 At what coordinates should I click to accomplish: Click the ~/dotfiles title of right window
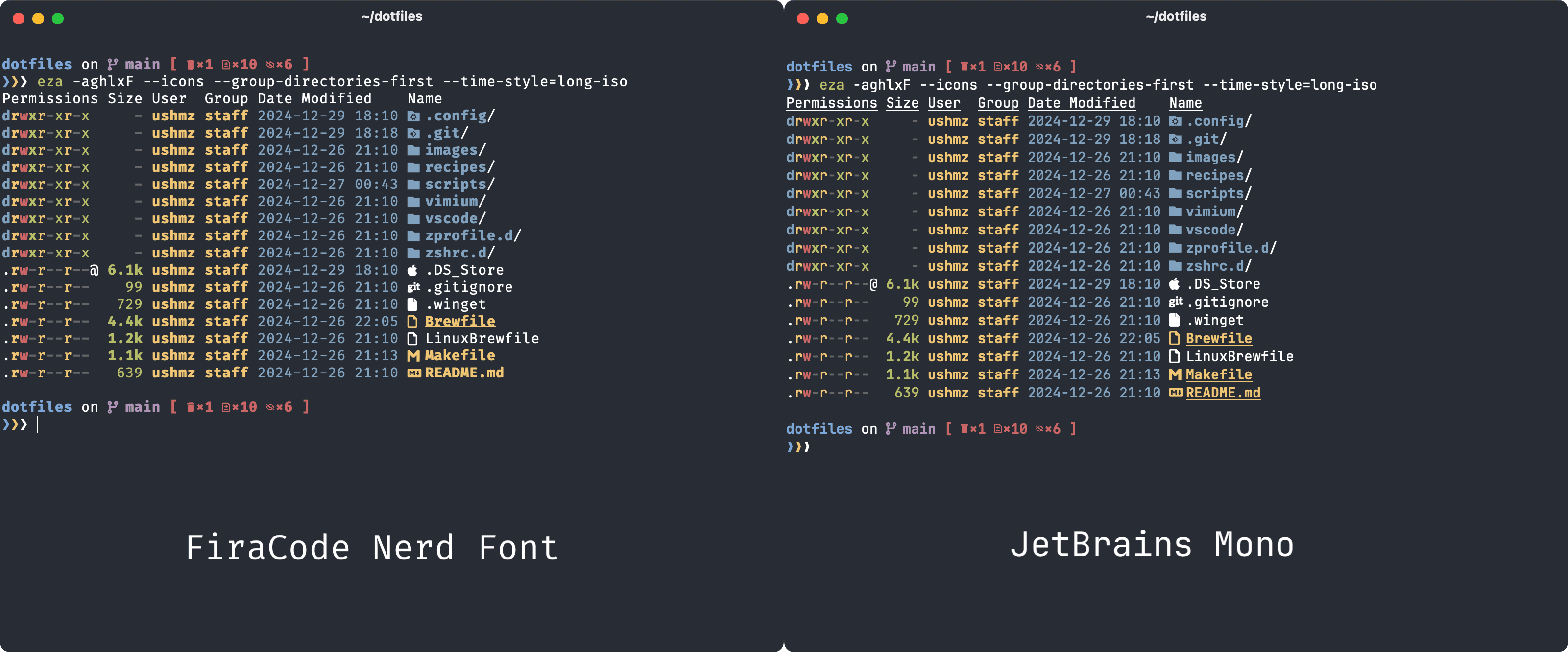1176,17
